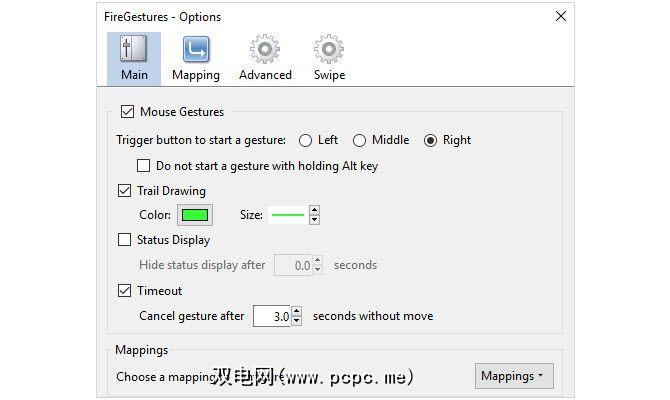
Task: Toggle the Timeout checkbox
Action: click(x=124, y=291)
